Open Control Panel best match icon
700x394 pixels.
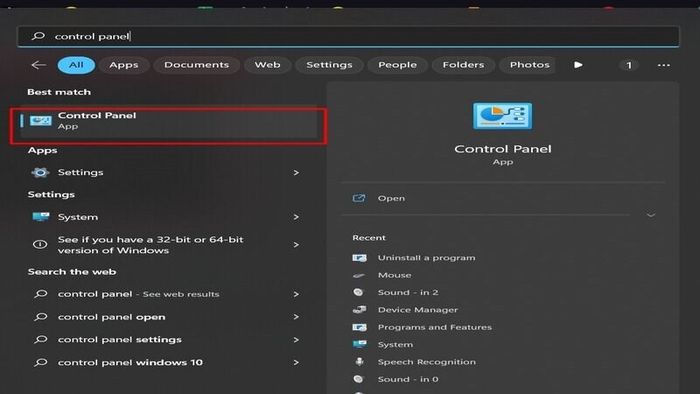41,120
